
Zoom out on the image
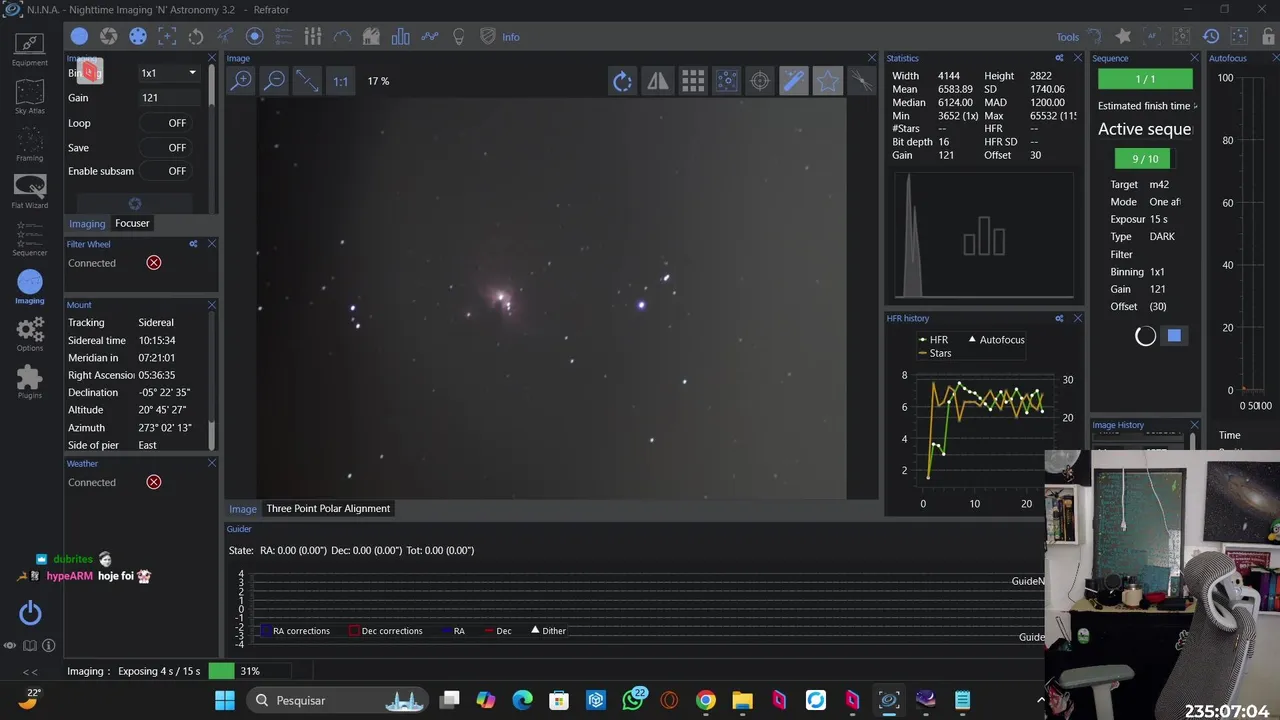tap(274, 81)
